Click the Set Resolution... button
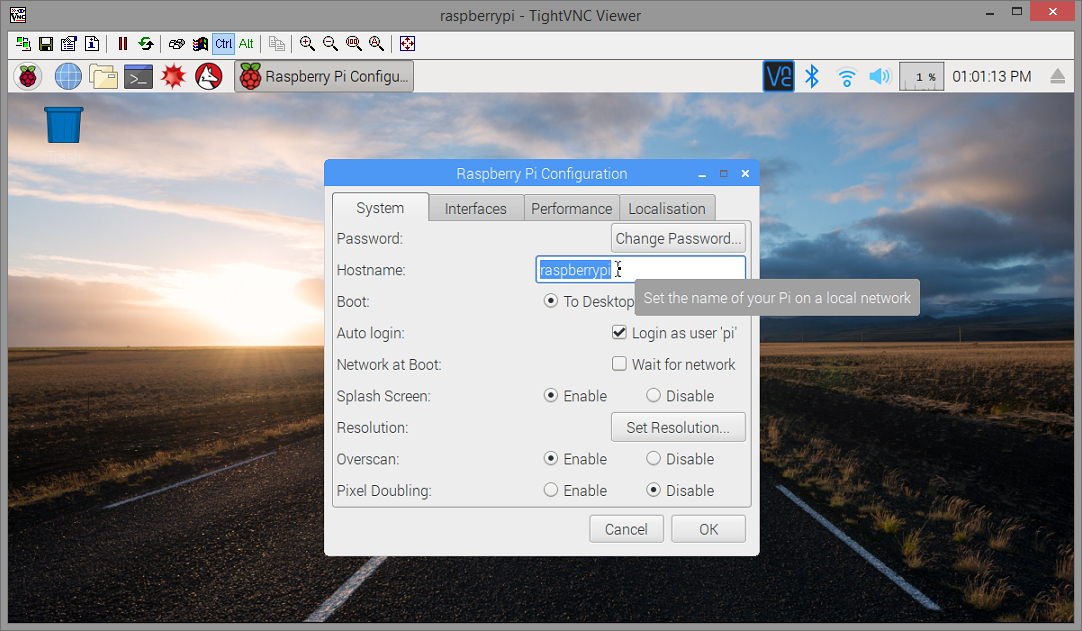 678,427
